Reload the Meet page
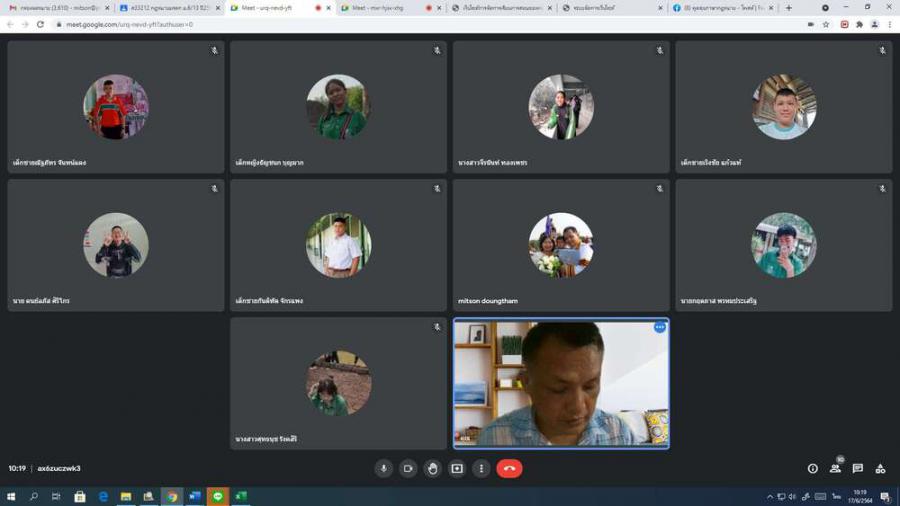The width and height of the screenshot is (900, 506). point(40,24)
